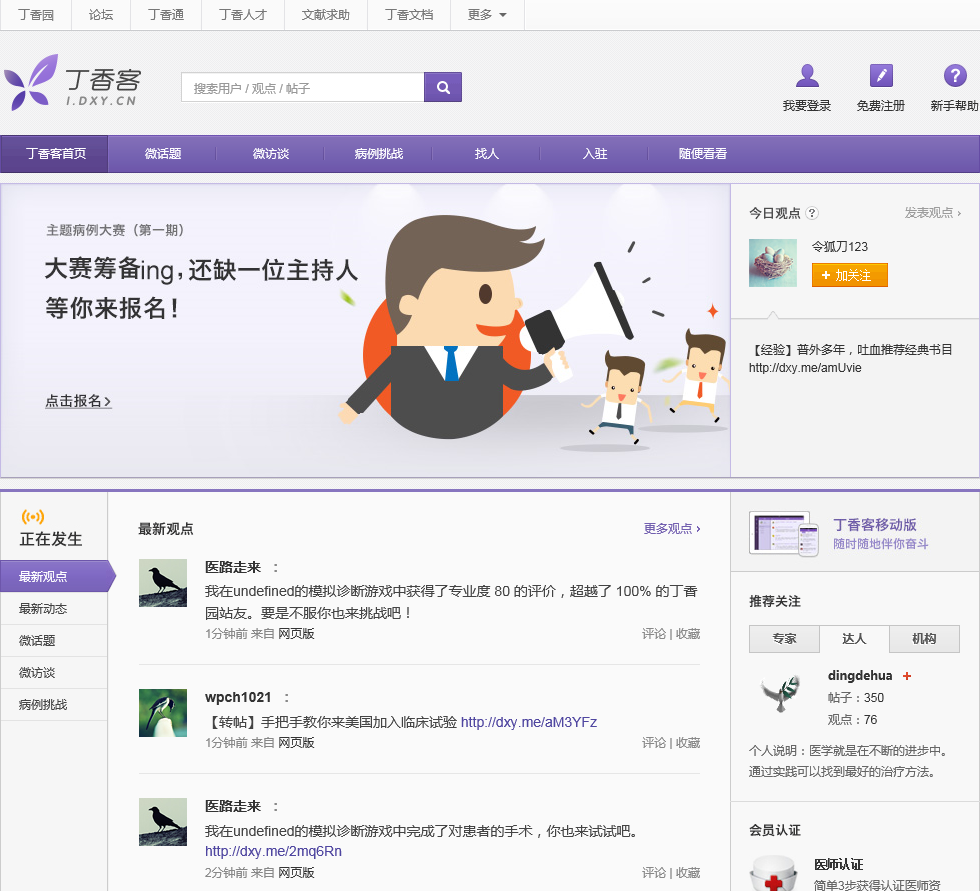Open wpch1021 username link

click(238, 697)
